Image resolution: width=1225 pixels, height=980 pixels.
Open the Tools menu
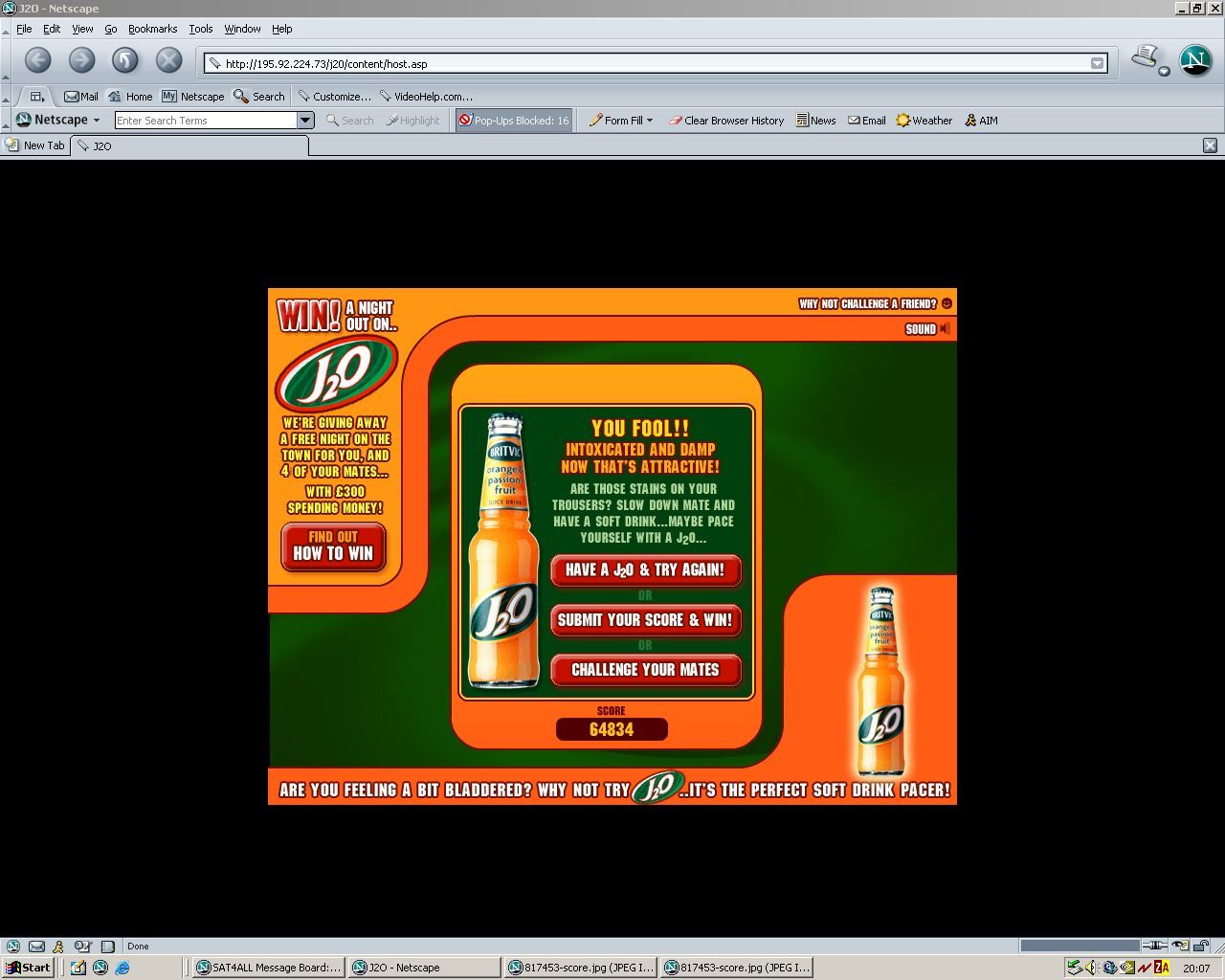point(201,29)
